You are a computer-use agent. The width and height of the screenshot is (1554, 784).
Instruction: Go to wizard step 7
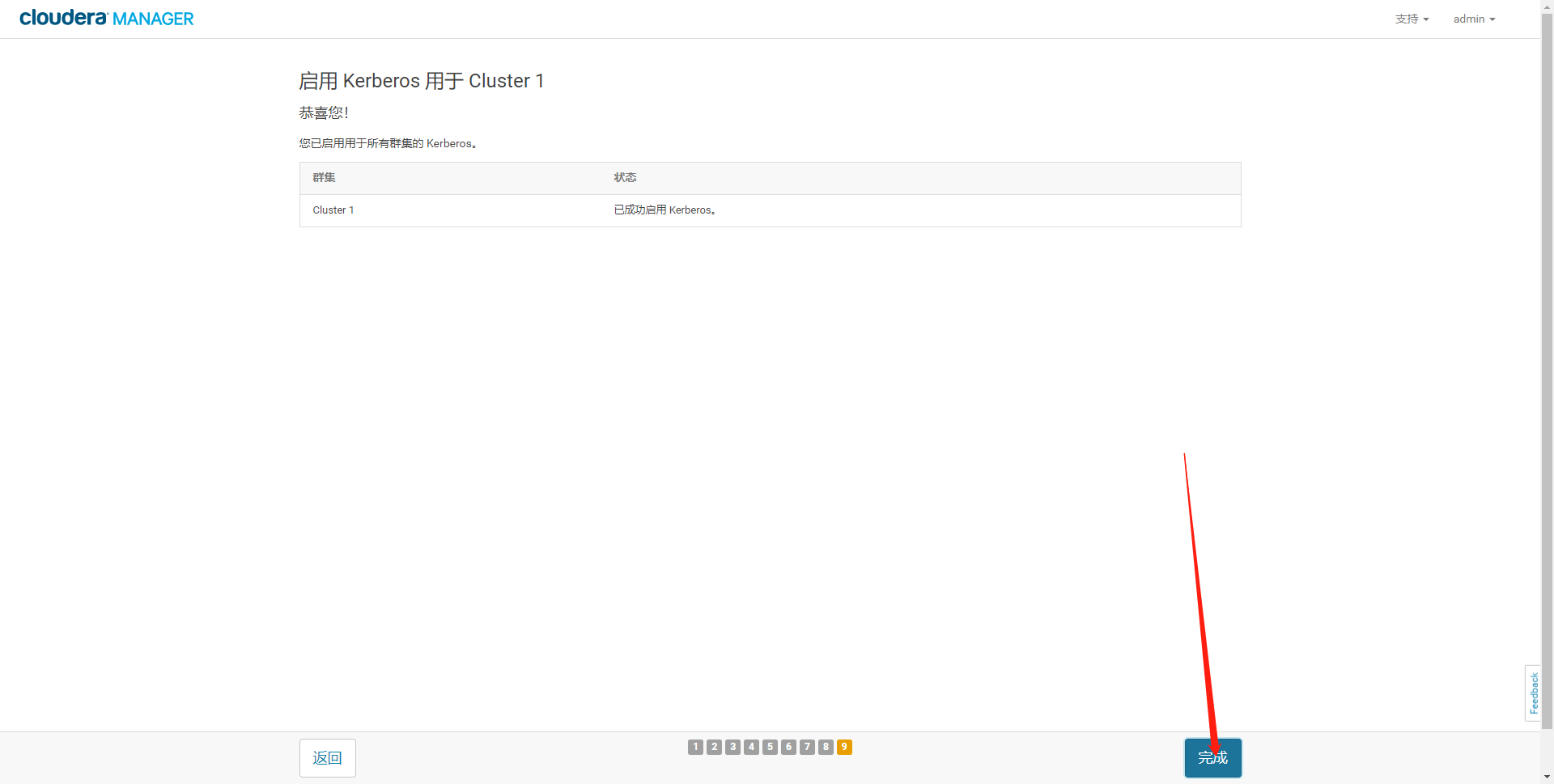pyautogui.click(x=807, y=747)
